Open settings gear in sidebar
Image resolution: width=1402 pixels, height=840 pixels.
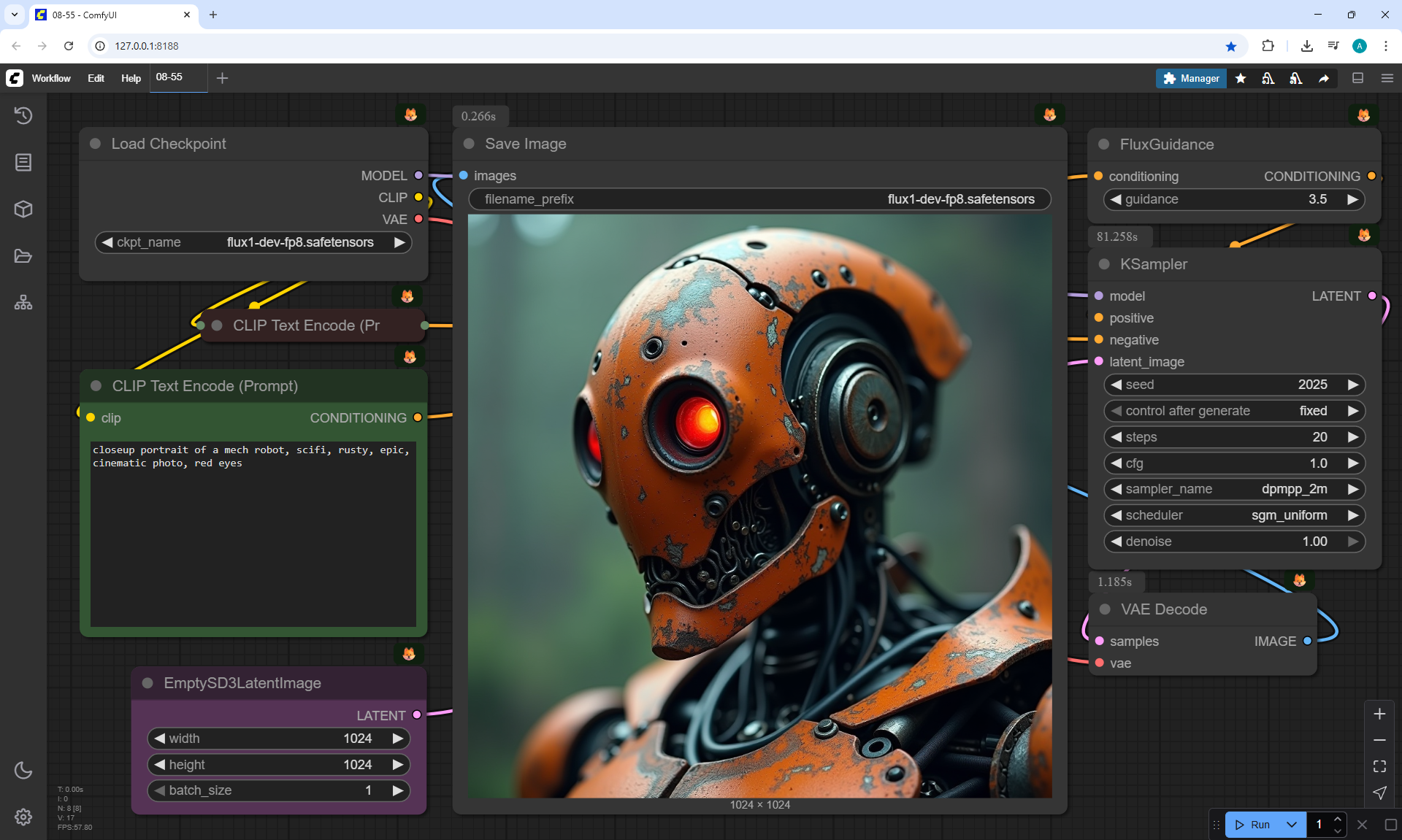tap(23, 817)
